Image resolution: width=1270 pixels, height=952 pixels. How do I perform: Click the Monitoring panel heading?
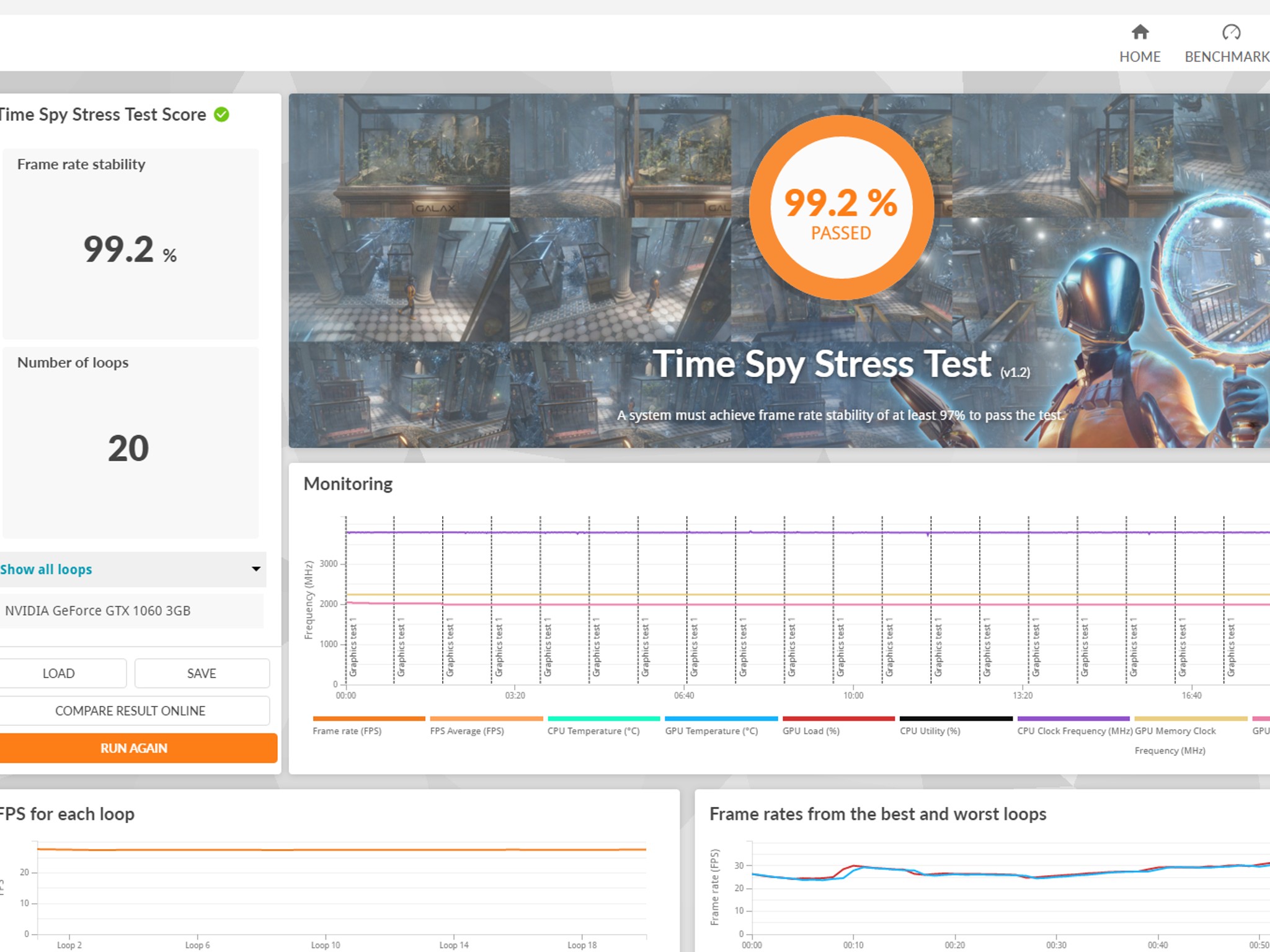tap(348, 484)
